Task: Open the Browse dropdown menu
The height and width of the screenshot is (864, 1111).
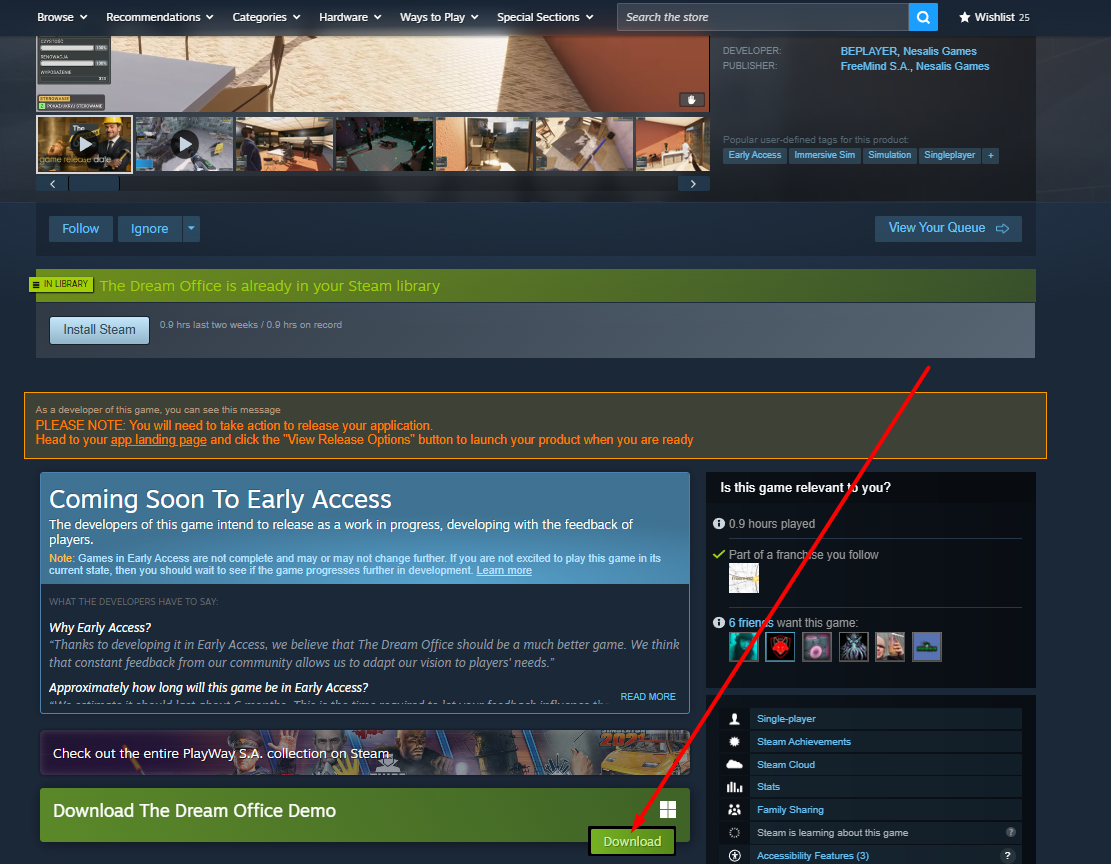Action: (x=62, y=17)
